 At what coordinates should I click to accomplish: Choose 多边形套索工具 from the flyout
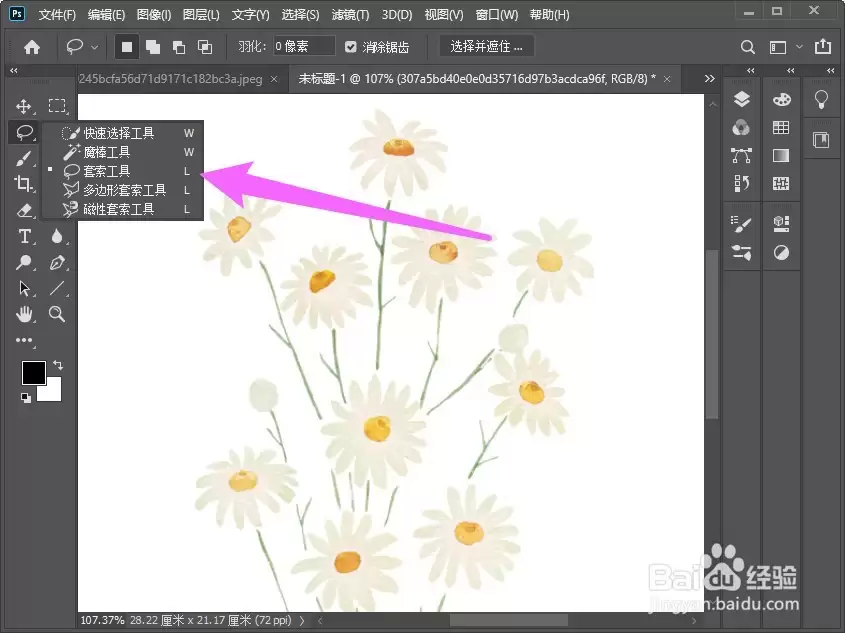[x=123, y=190]
